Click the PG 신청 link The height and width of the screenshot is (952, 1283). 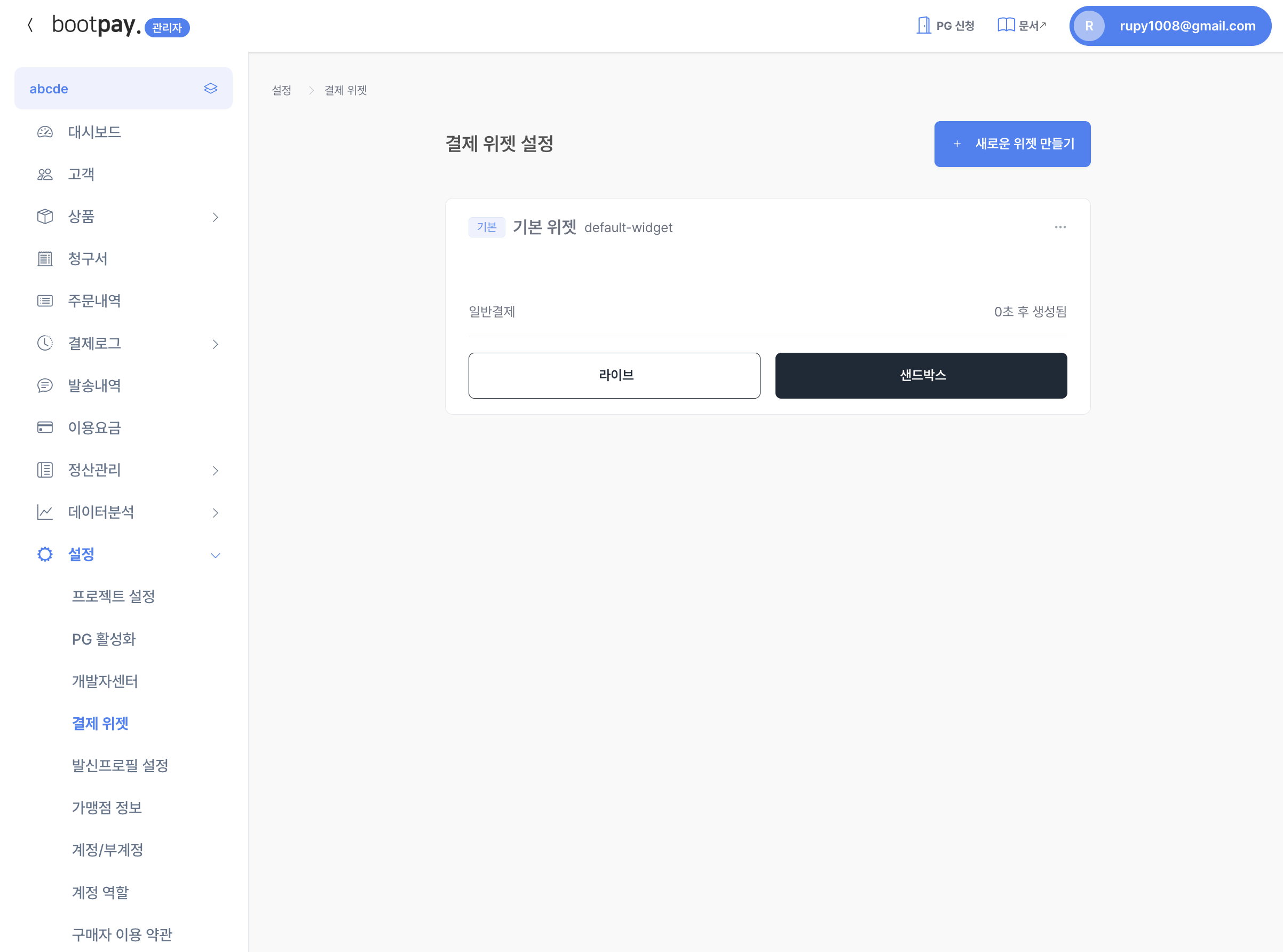click(945, 26)
